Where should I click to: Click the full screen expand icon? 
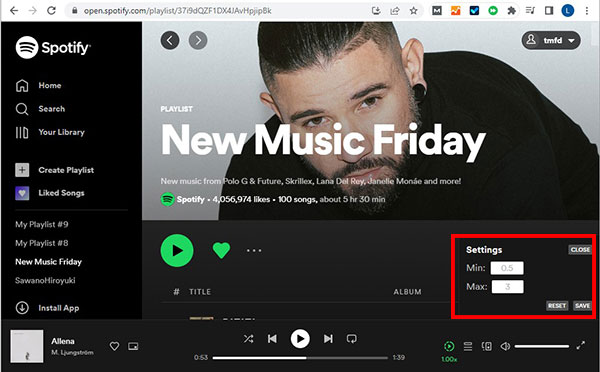click(x=580, y=345)
